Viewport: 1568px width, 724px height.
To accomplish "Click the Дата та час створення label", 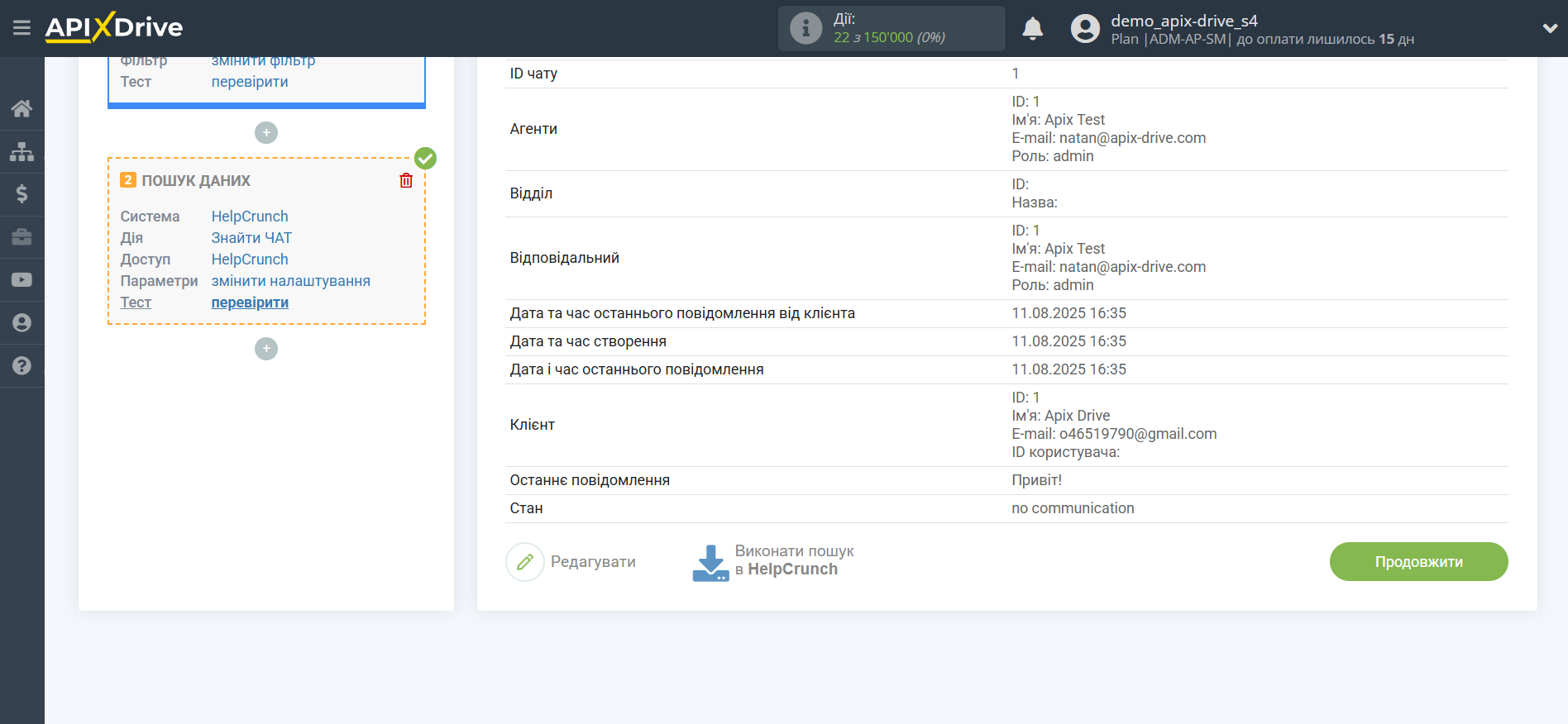I will coord(588,341).
